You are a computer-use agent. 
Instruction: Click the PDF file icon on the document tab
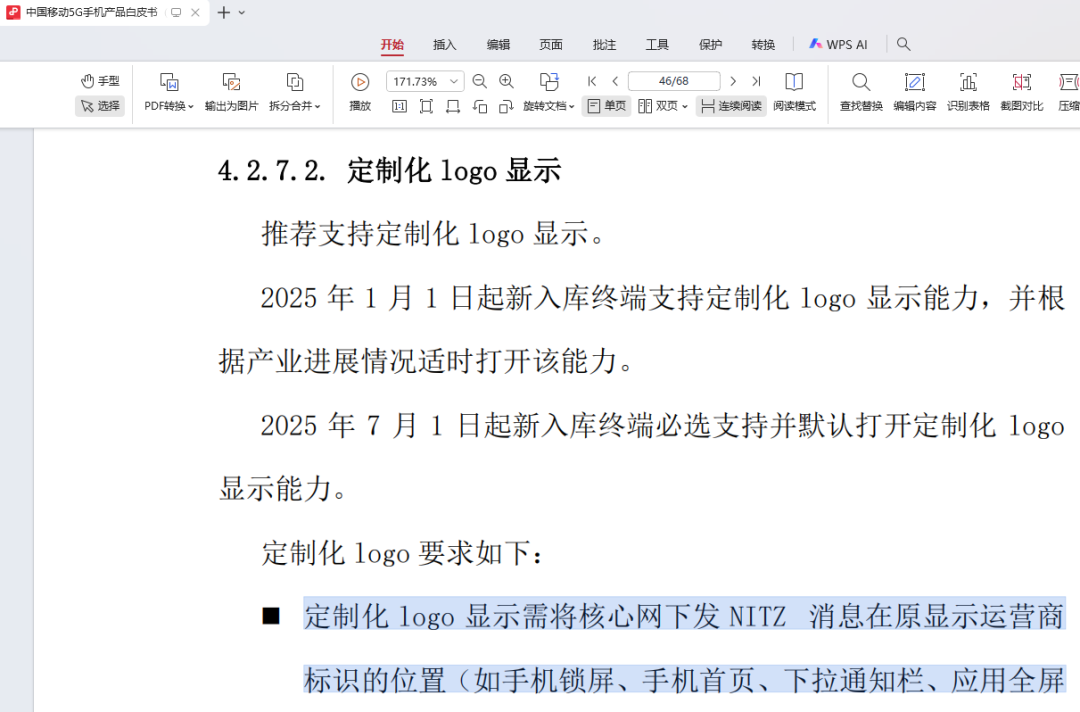[x=13, y=12]
